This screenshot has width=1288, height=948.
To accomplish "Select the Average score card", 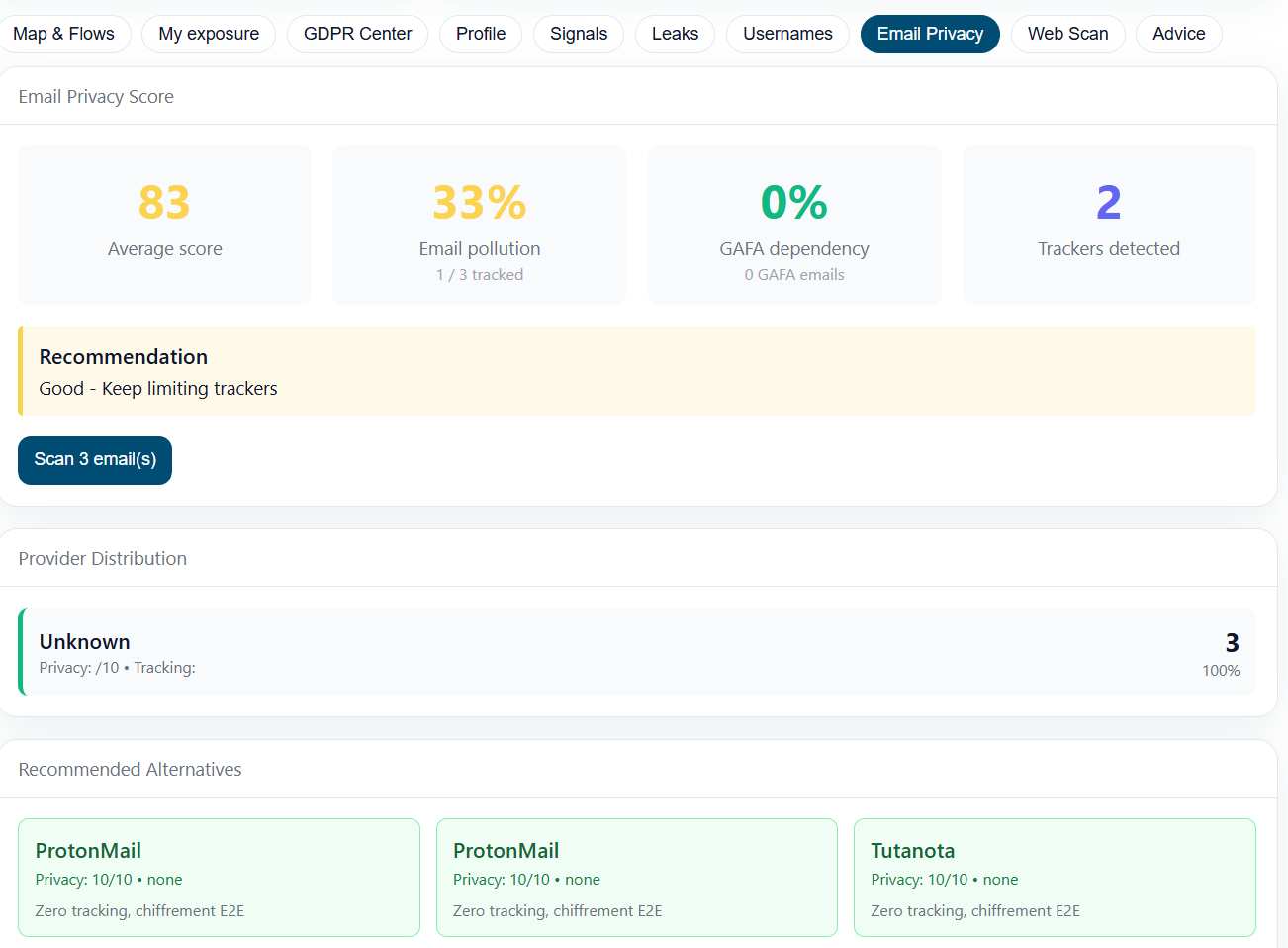I will coord(164,224).
